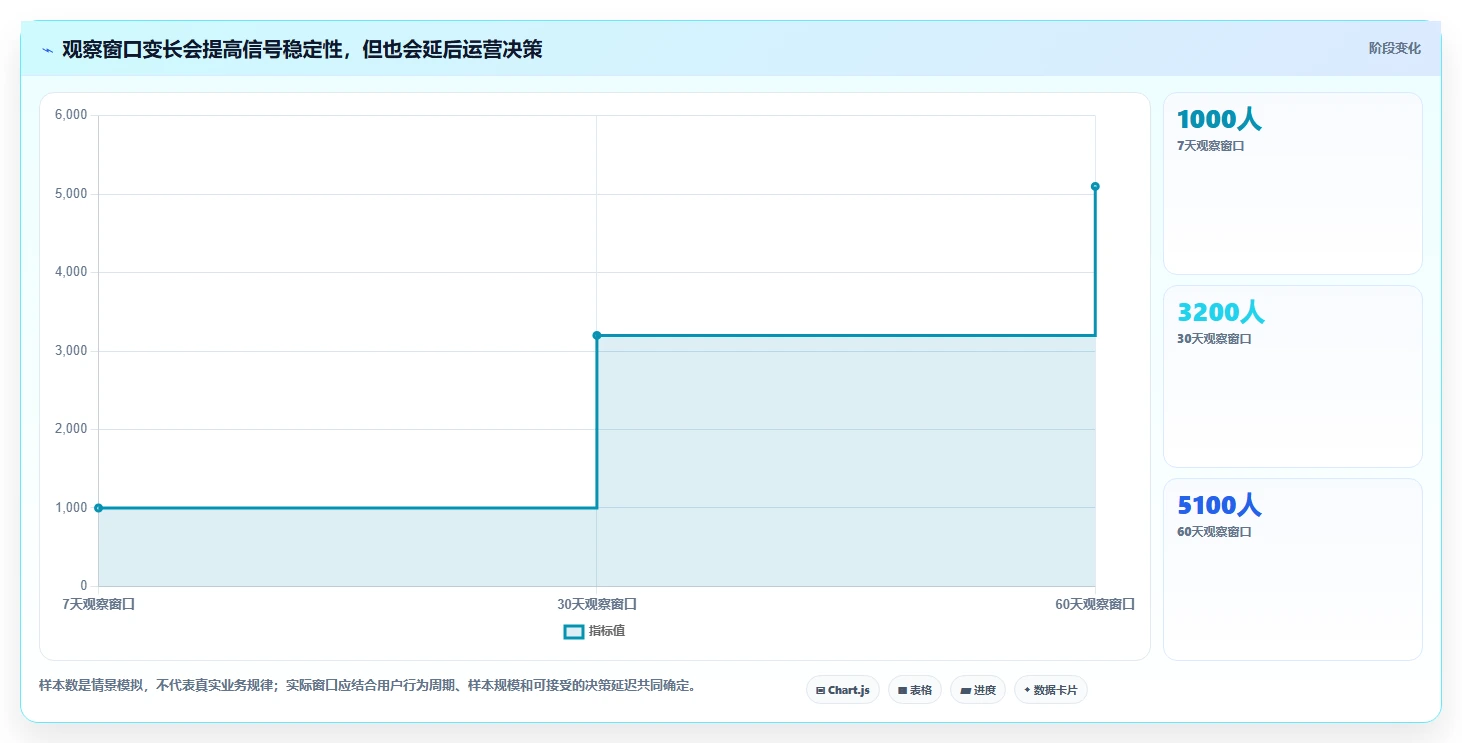Click the 阶段变化 label in header
Viewport: 1462px width, 743px height.
coord(1394,49)
